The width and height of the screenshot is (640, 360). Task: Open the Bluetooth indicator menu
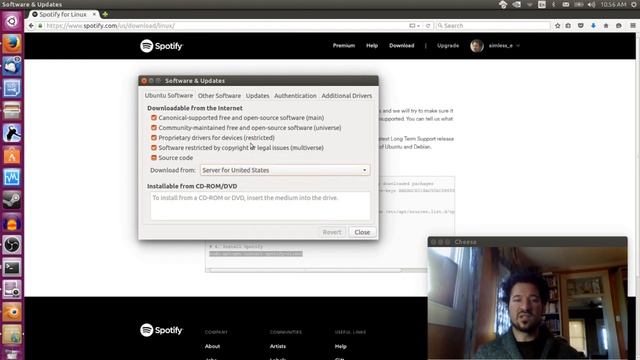[553, 4]
